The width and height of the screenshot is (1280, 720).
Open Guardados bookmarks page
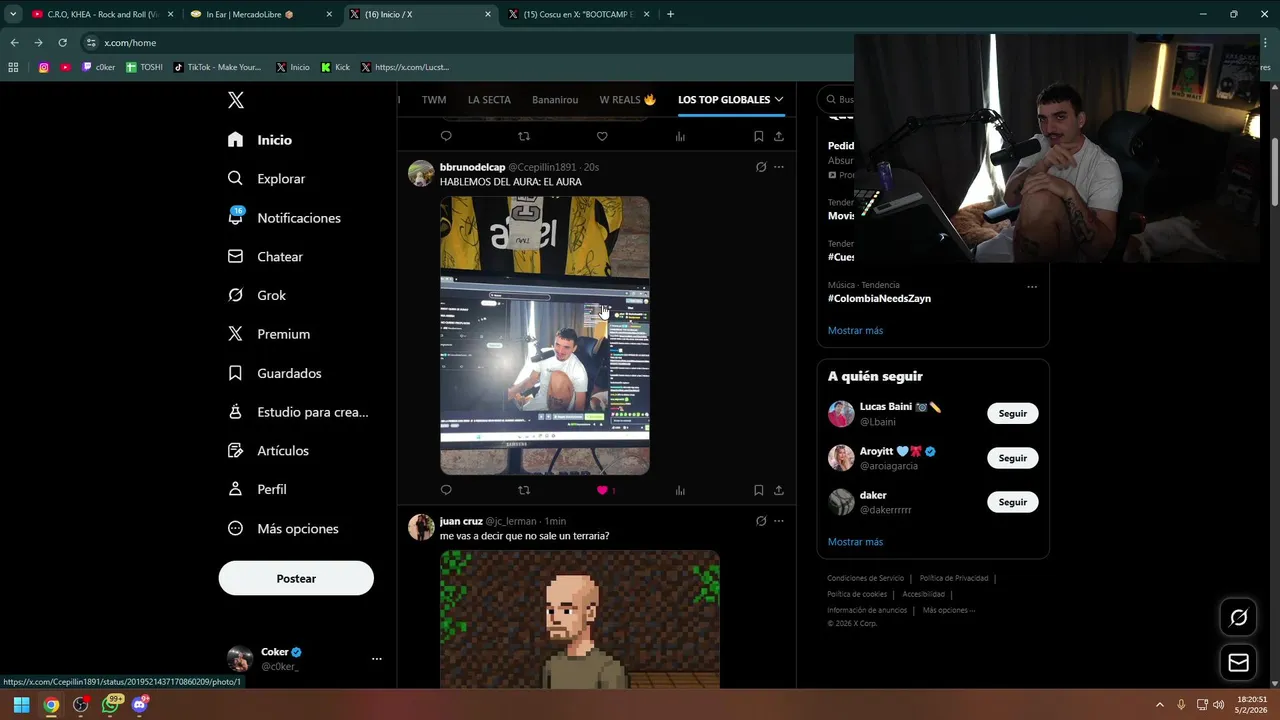274,373
